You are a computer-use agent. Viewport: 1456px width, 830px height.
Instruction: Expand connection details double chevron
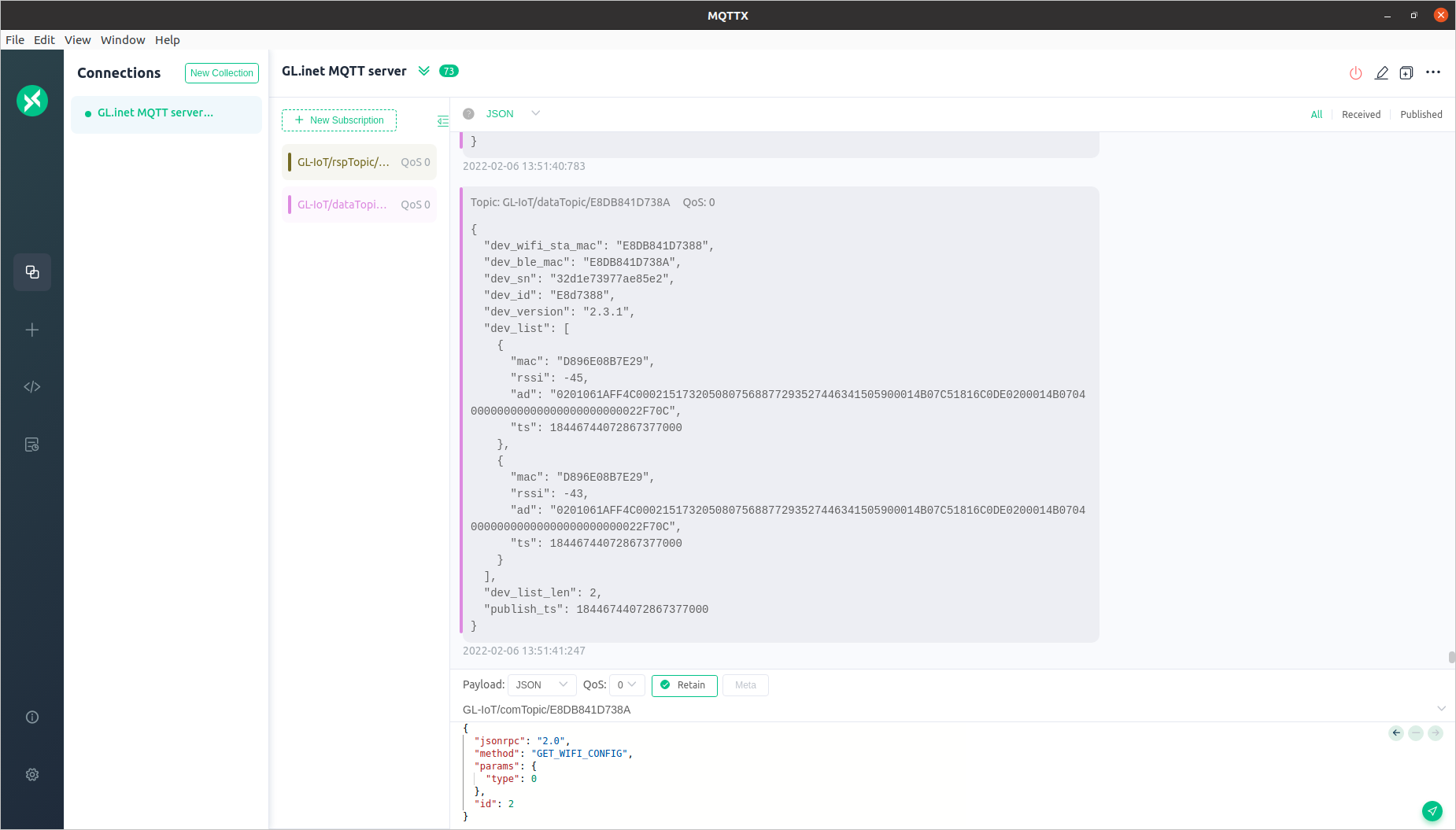click(x=424, y=71)
